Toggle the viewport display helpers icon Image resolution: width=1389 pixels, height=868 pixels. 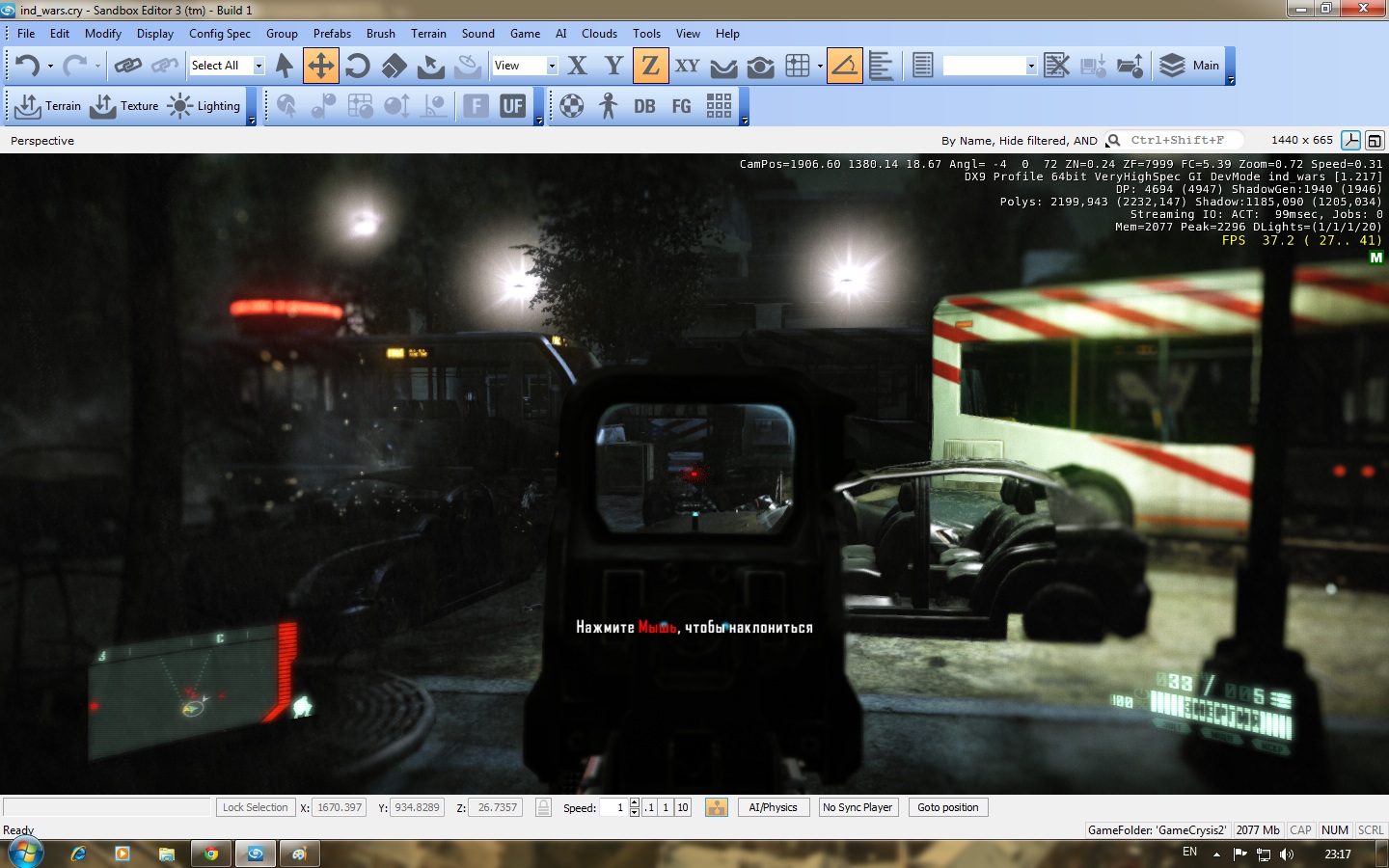coord(1351,140)
